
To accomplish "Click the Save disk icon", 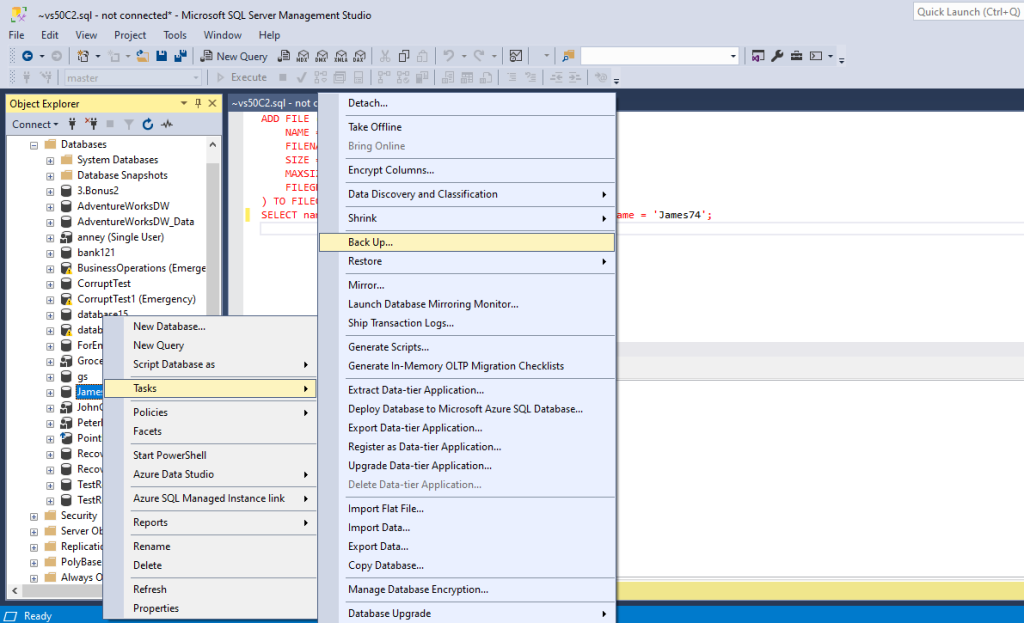I will pyautogui.click(x=161, y=56).
